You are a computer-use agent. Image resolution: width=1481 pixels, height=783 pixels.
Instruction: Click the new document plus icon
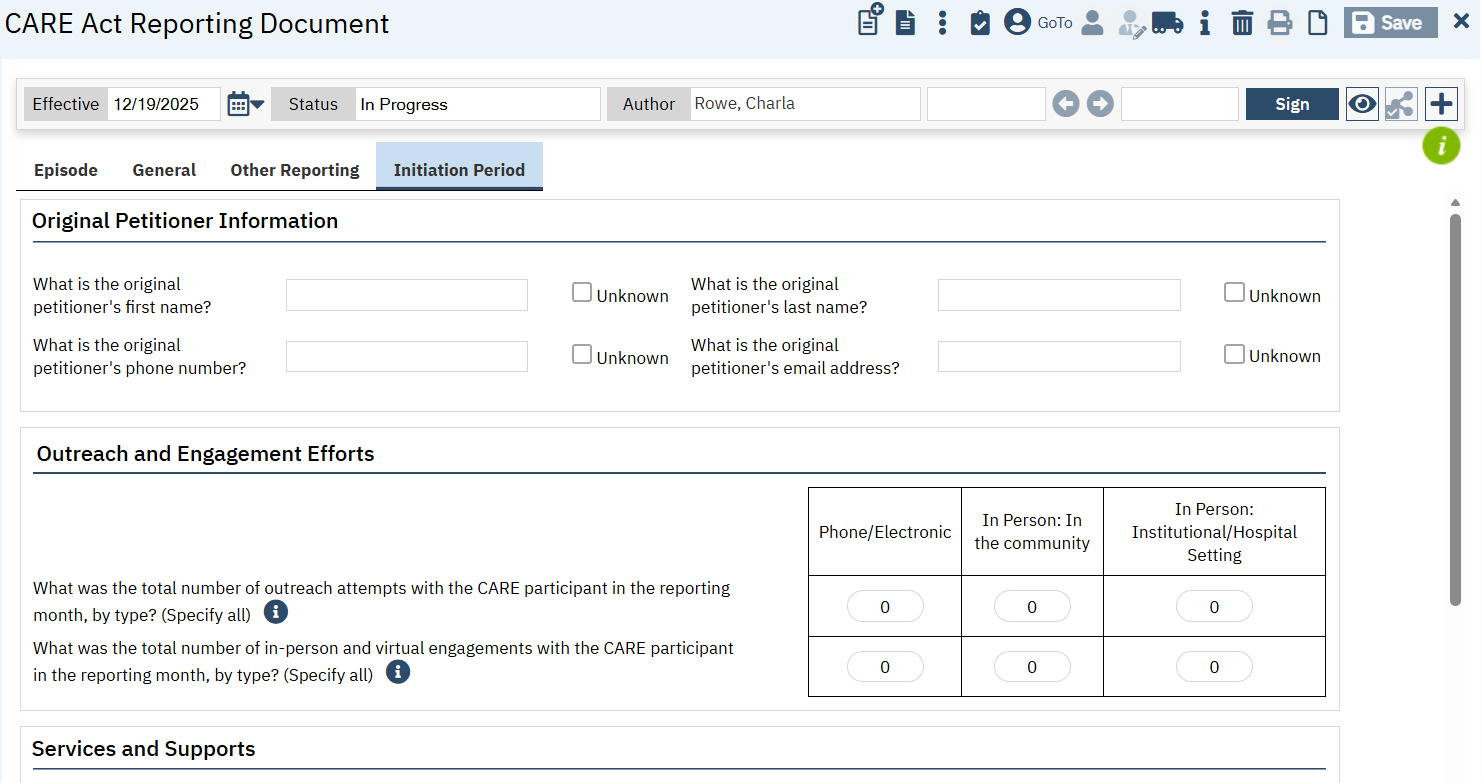(870, 21)
